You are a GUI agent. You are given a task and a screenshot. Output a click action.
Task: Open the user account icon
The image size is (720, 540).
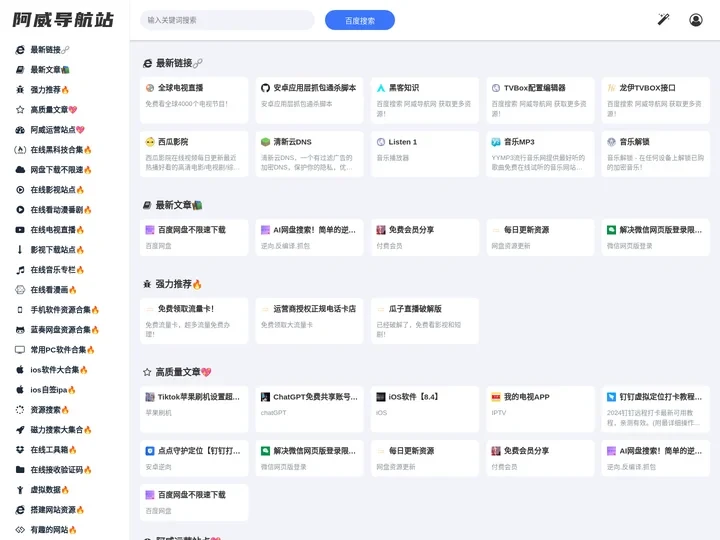point(696,20)
